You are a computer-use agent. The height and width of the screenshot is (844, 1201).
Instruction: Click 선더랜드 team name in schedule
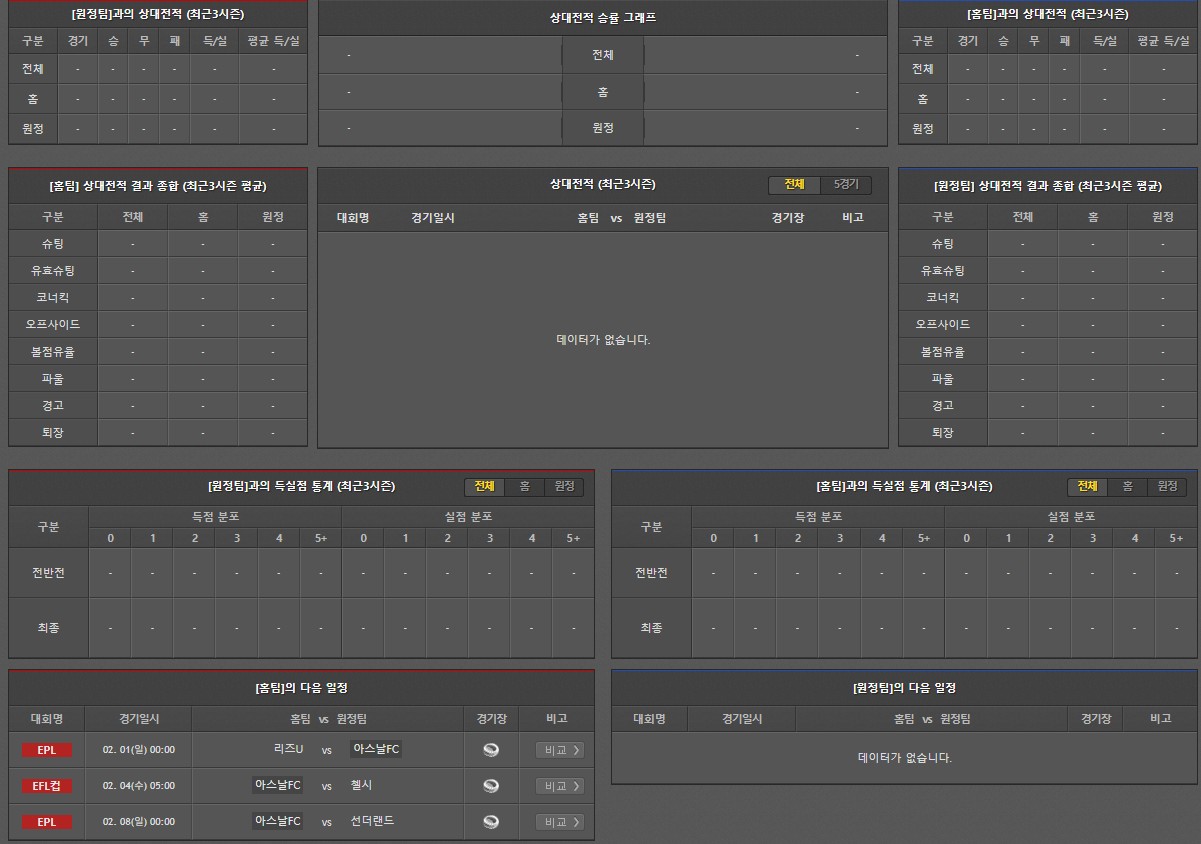372,821
